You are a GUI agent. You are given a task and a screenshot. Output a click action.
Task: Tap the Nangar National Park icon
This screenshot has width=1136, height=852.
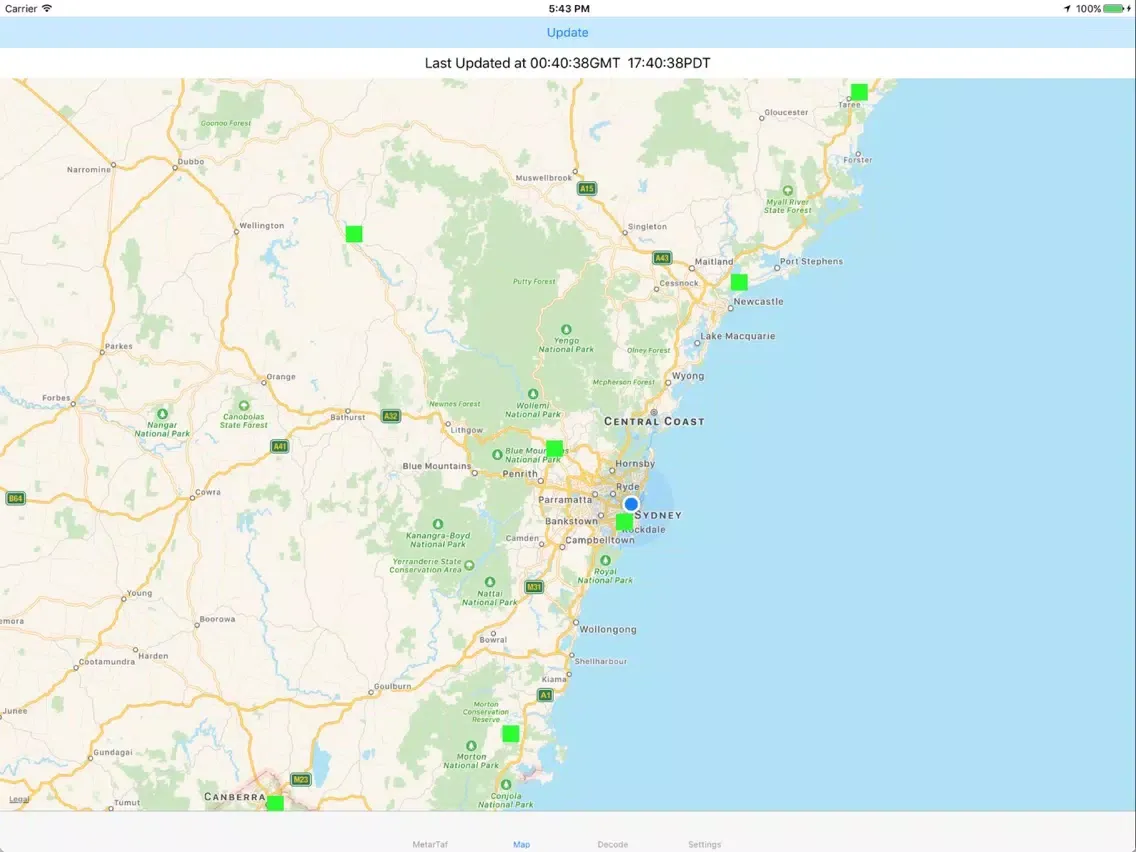(x=162, y=414)
